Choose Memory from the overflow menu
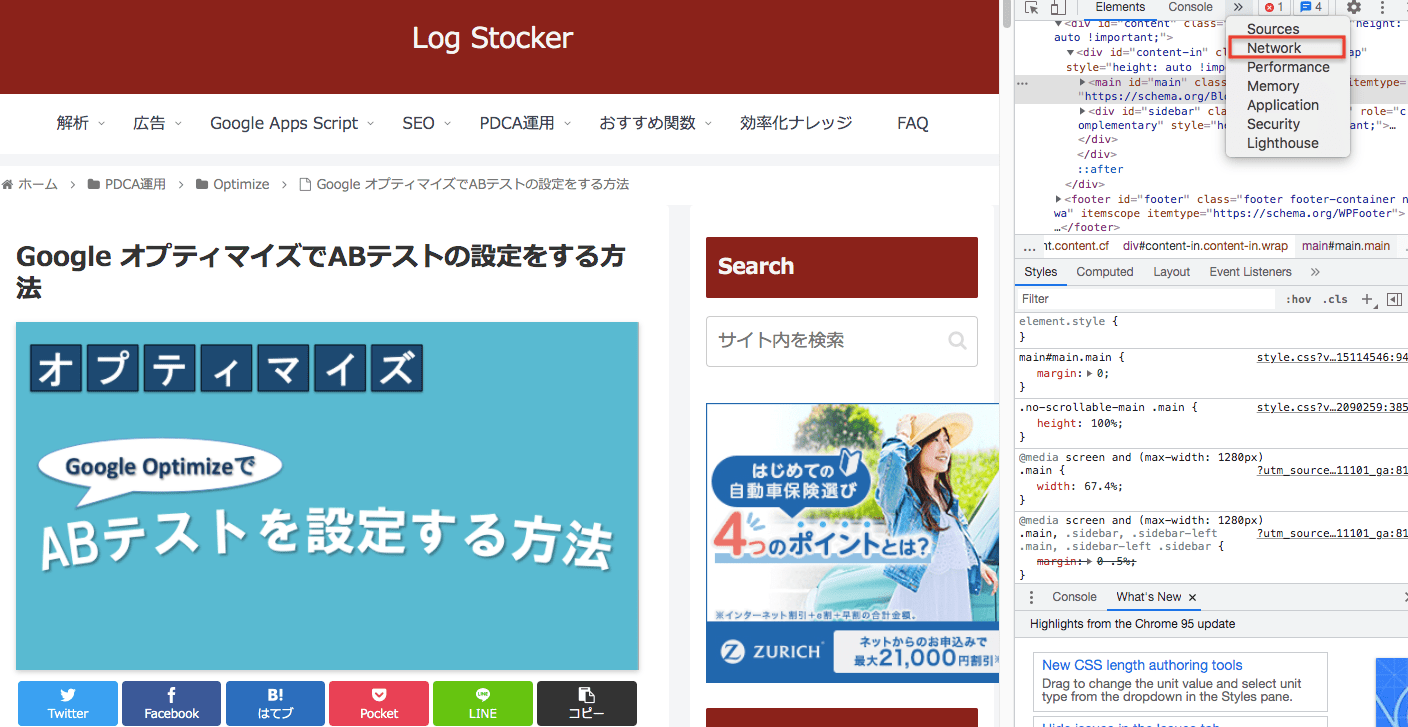Viewport: 1408px width, 727px height. point(1273,86)
